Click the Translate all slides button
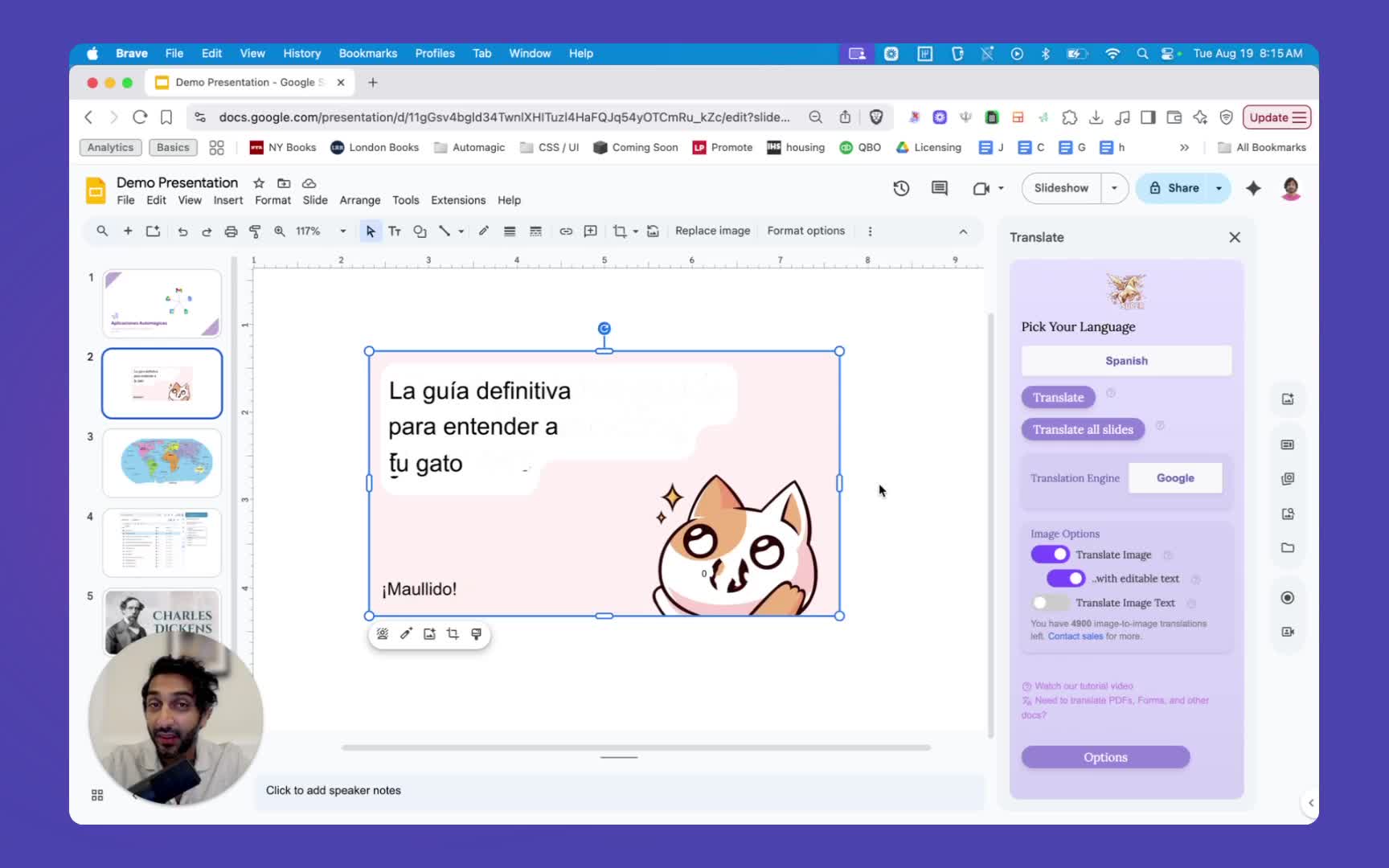This screenshot has height=868, width=1389. tap(1083, 430)
